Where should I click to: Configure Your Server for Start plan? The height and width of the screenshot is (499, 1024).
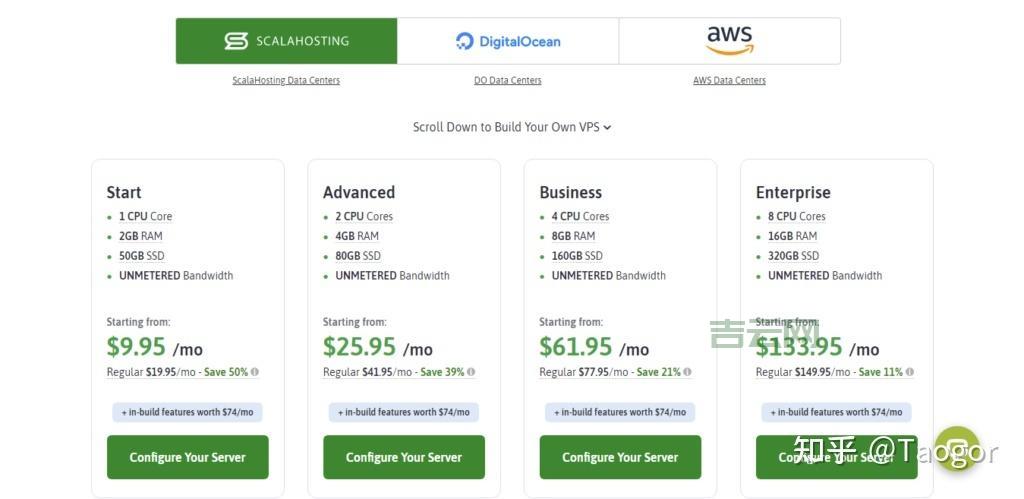click(187, 457)
